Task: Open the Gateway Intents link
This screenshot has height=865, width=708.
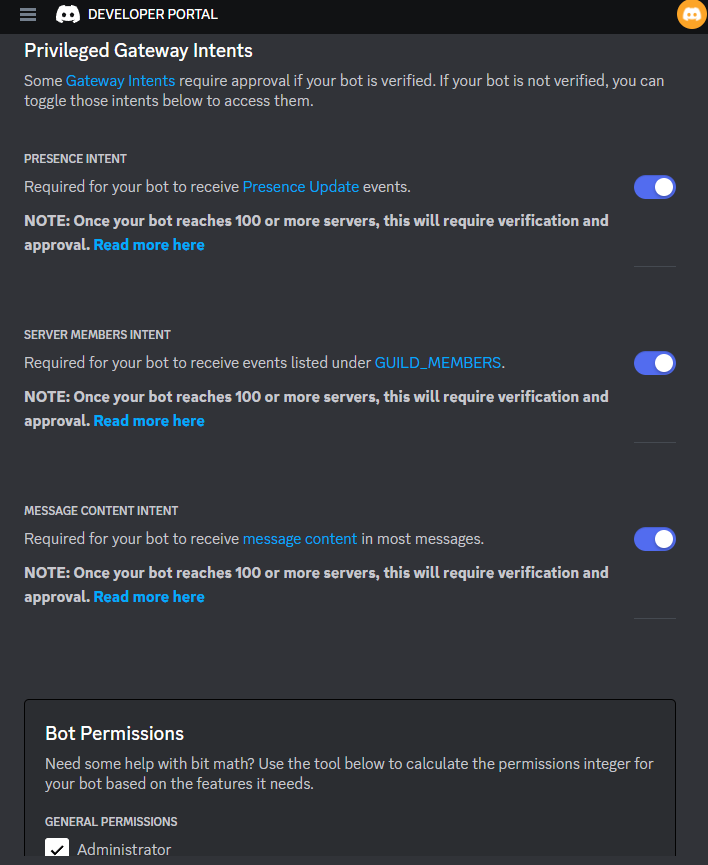Action: pyautogui.click(x=120, y=80)
